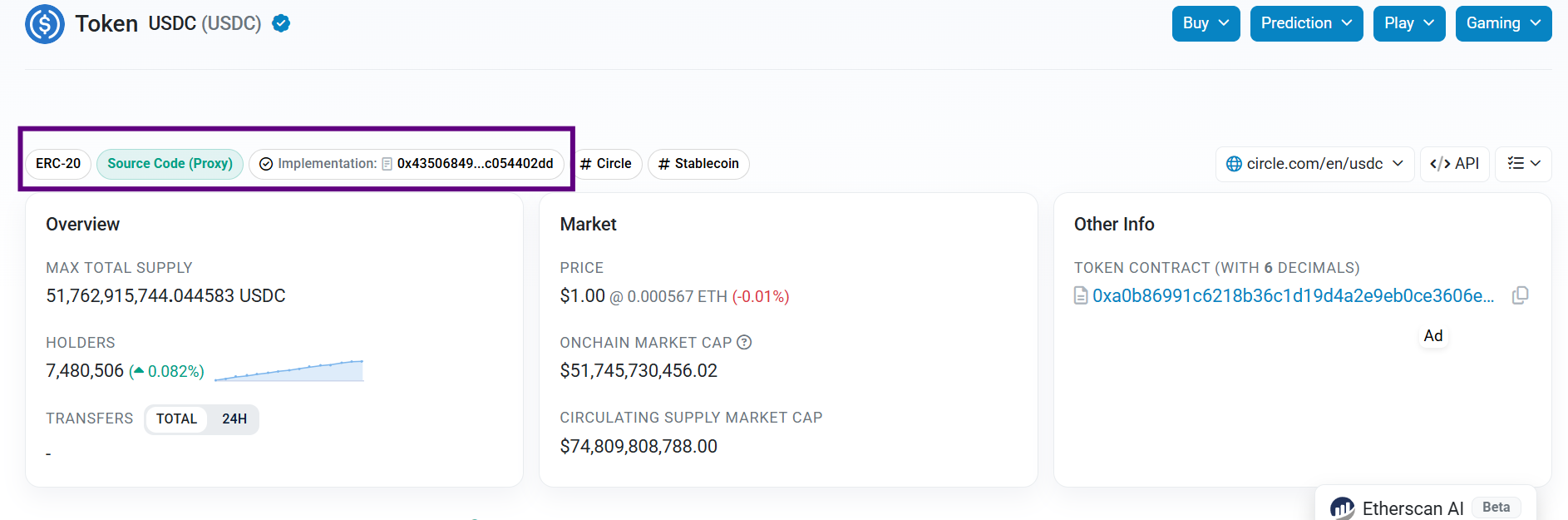Click the contract file icon beside 0xa0b86991

click(x=1081, y=295)
